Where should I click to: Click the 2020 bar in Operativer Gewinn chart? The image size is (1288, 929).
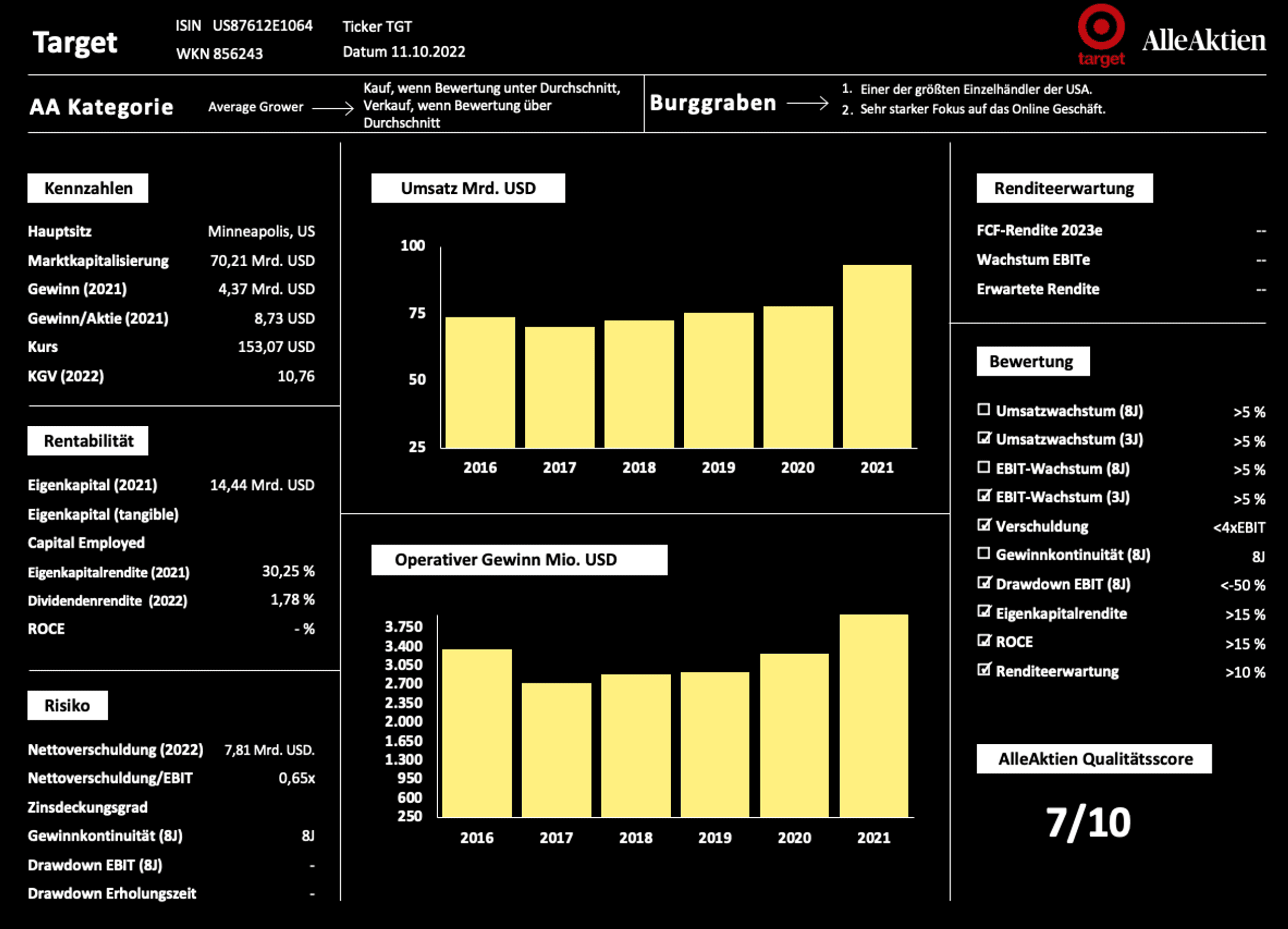point(794,735)
